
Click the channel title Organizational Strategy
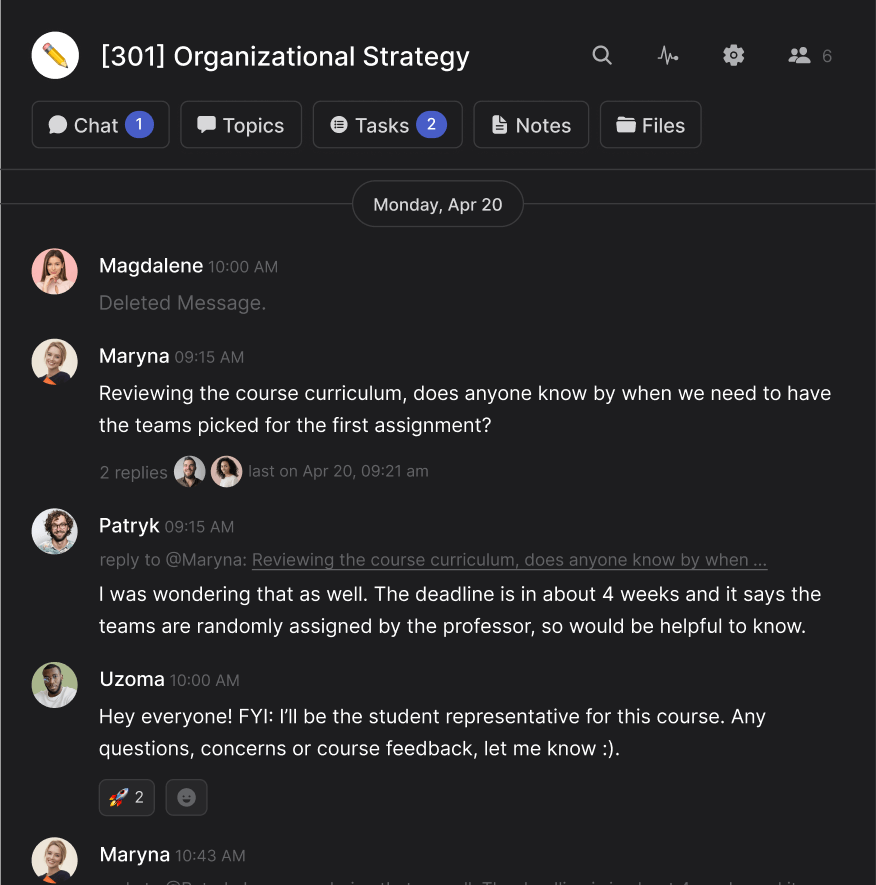point(285,56)
